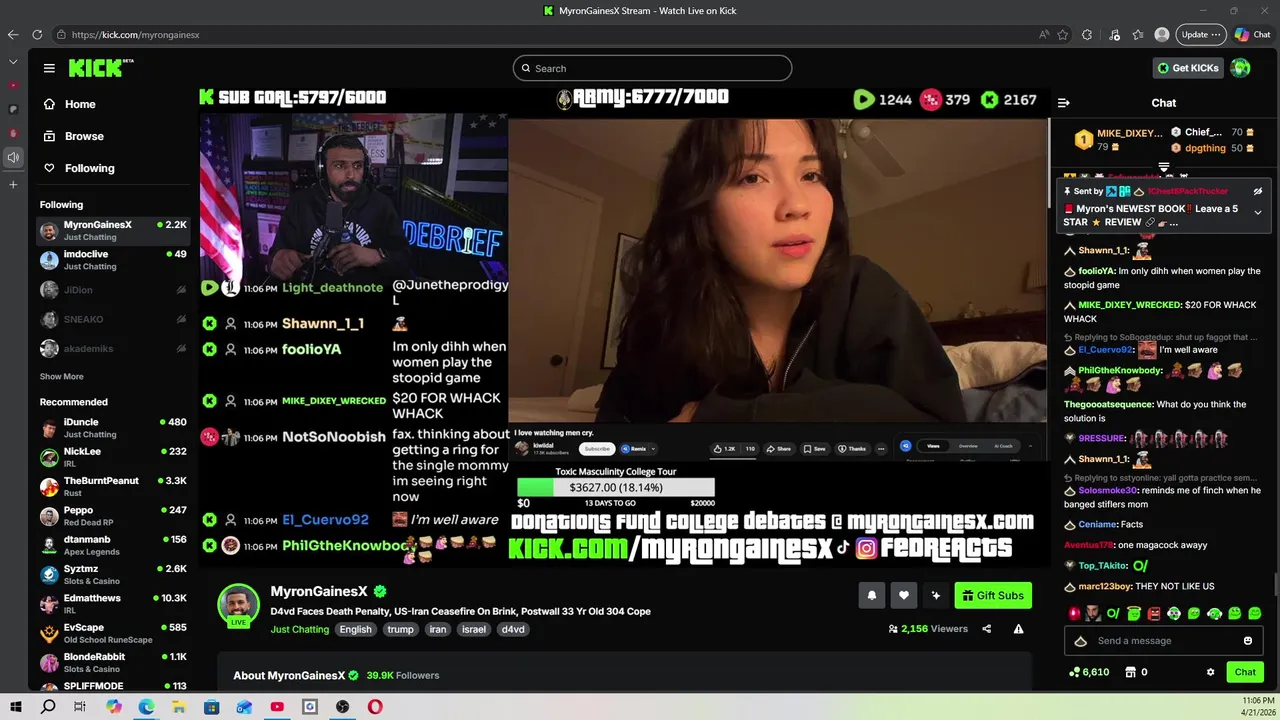Select the English tag
This screenshot has height=720, width=1280.
(355, 629)
